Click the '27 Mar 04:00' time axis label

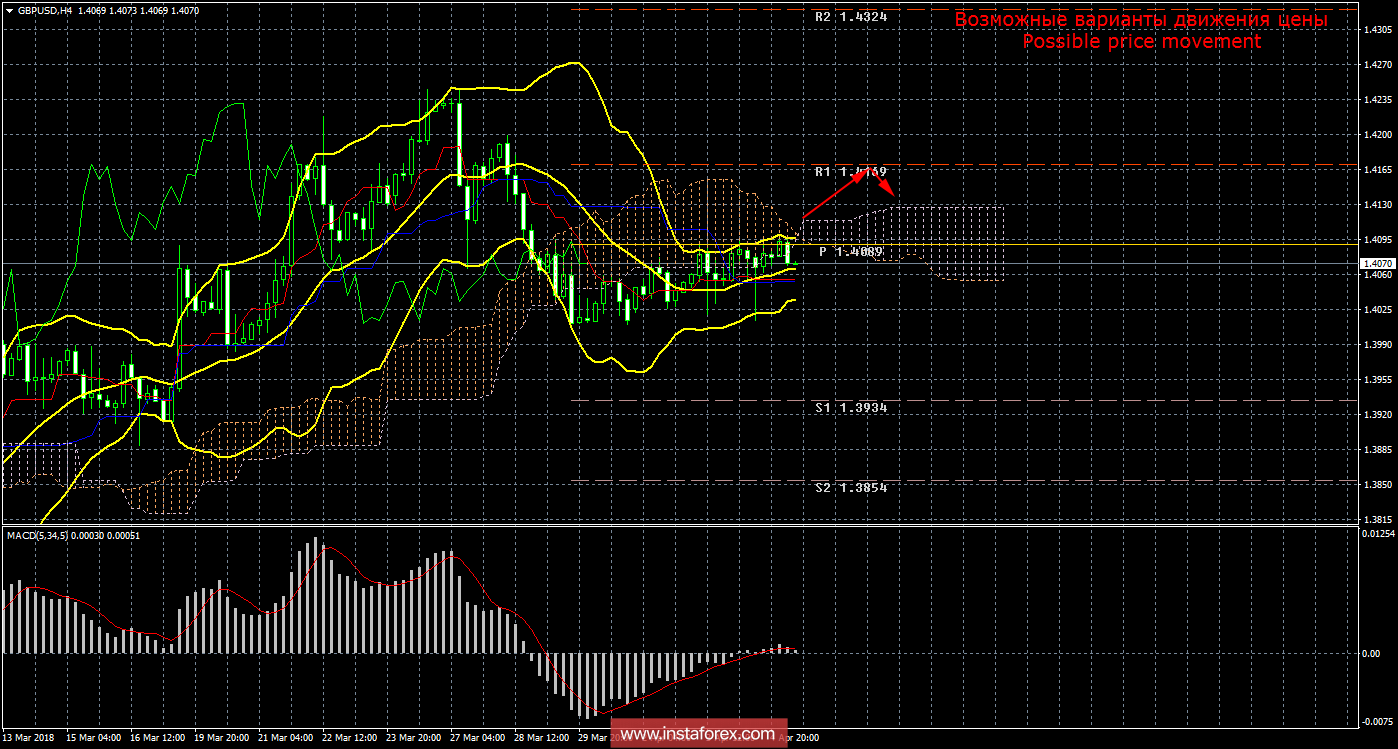coord(480,738)
